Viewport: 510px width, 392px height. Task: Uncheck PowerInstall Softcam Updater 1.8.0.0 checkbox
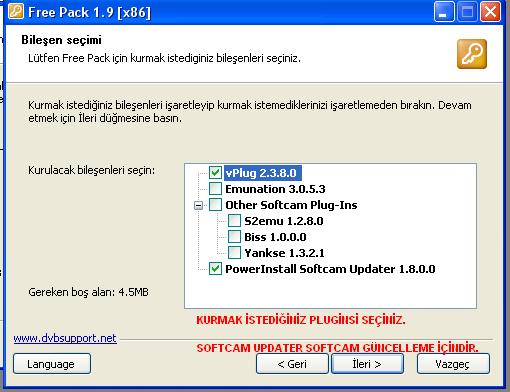(x=215, y=268)
